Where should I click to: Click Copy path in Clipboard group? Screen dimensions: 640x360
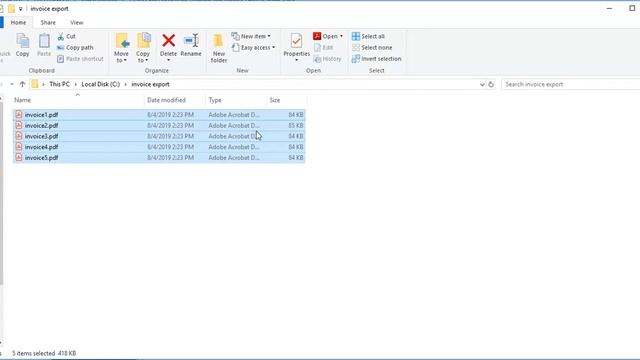pos(75,48)
